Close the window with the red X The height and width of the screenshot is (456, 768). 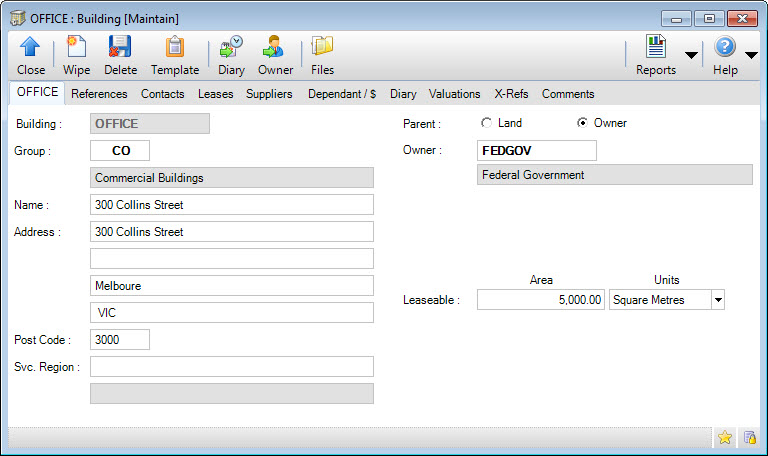coord(743,19)
